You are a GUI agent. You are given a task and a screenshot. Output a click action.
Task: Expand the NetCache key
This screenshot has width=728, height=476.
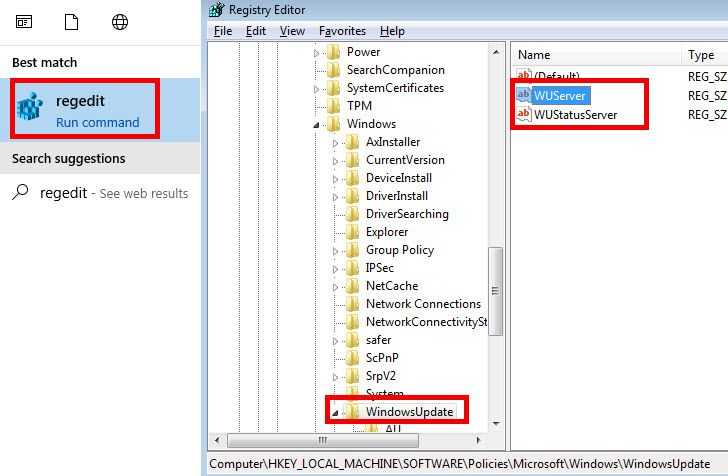(335, 287)
